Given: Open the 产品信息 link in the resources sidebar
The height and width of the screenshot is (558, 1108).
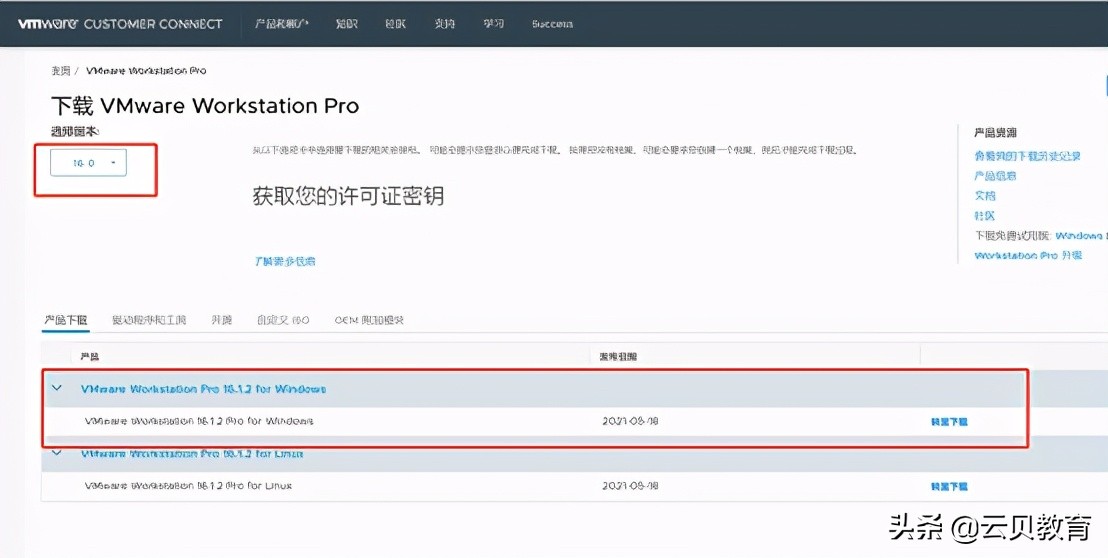Looking at the screenshot, I should click(x=995, y=176).
